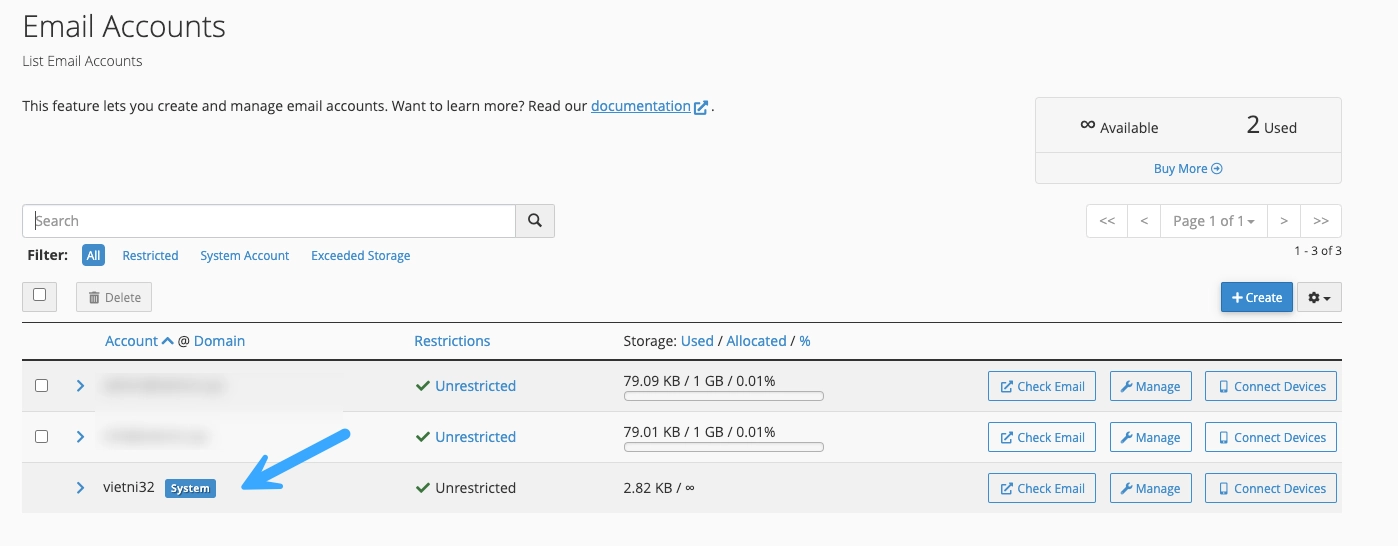Go to the first page of results
Viewport: 1398px width, 546px height.
pos(1107,221)
